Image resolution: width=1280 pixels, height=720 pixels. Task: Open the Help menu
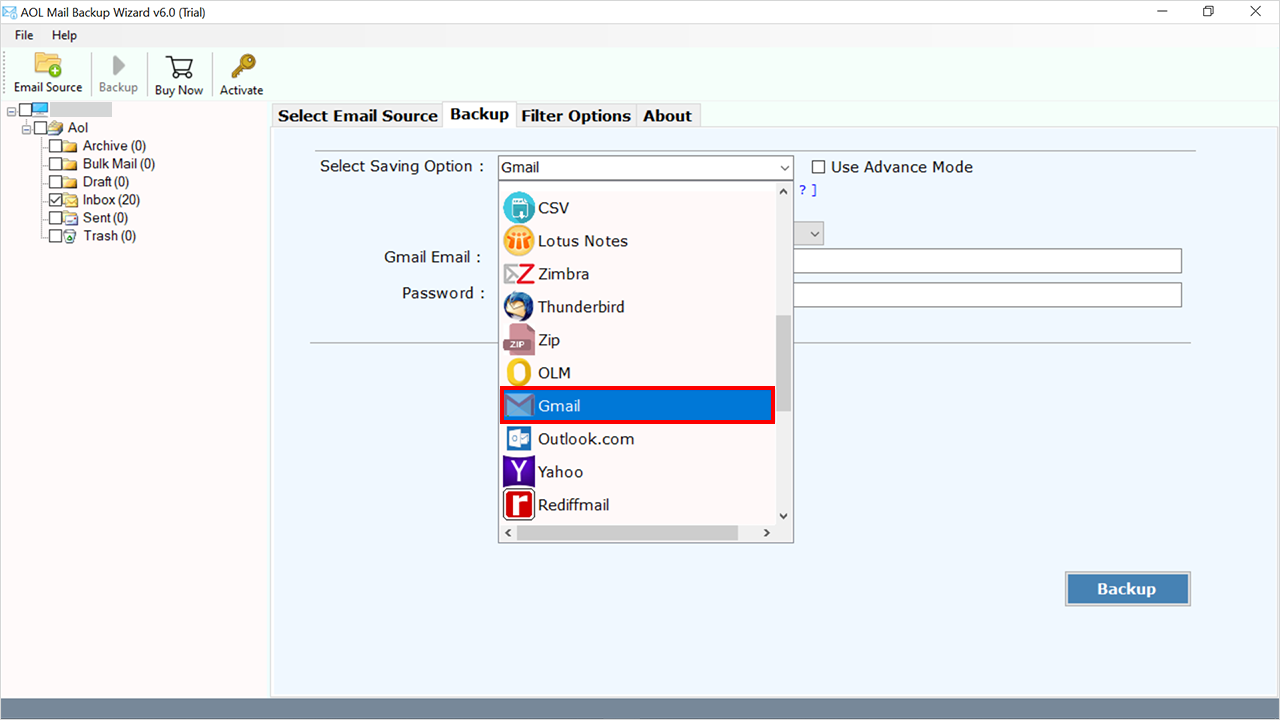tap(64, 35)
